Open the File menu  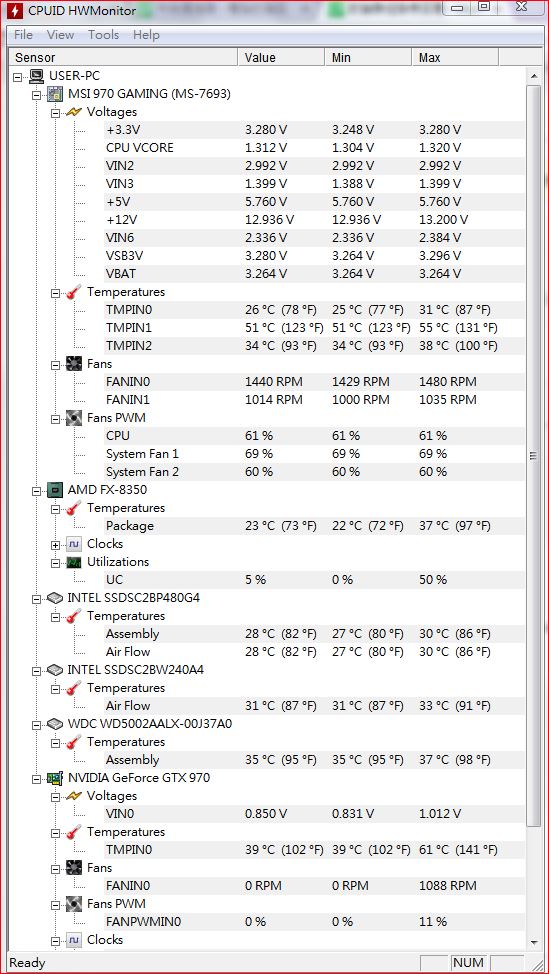(x=23, y=35)
